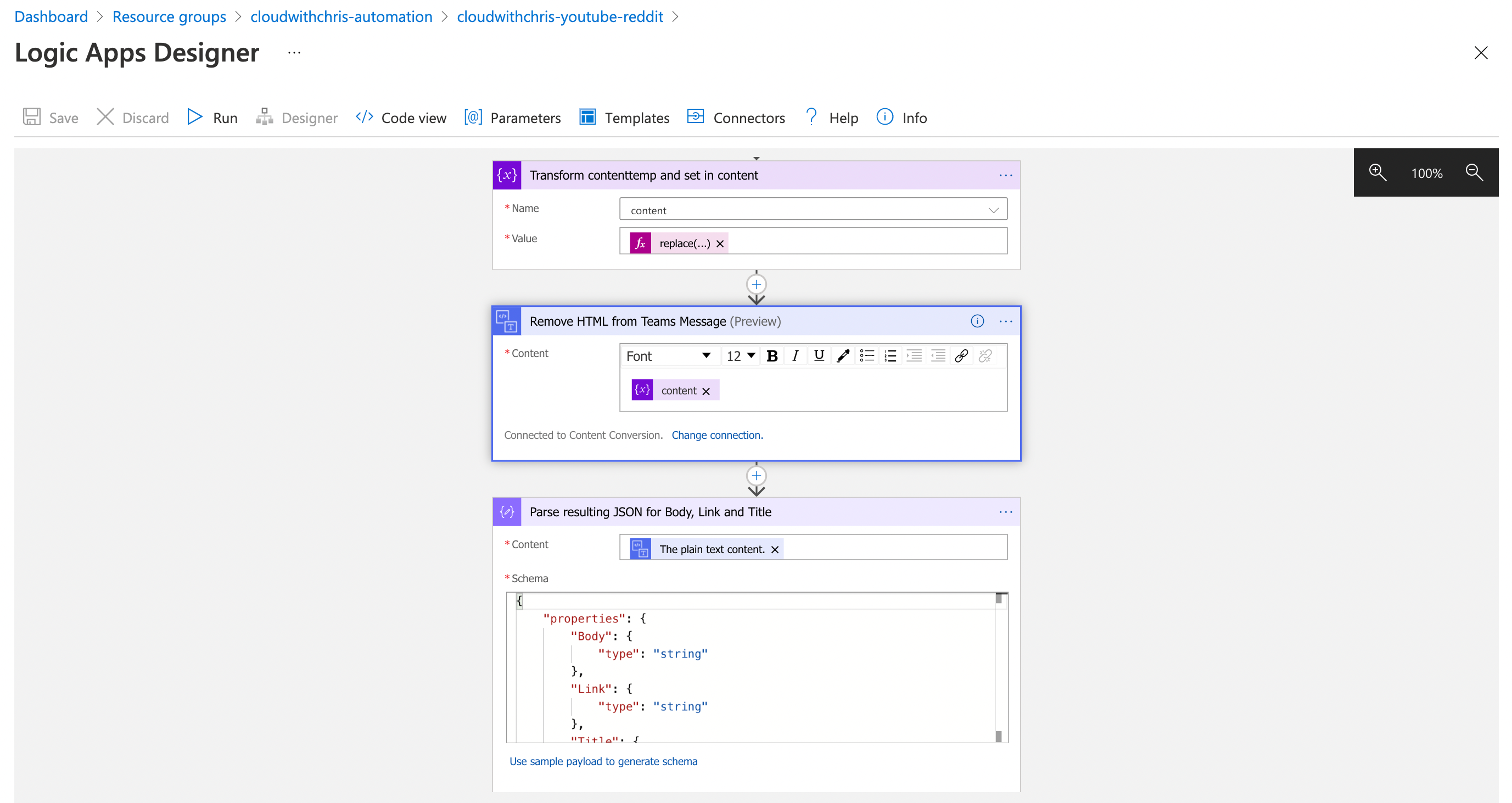The height and width of the screenshot is (803, 1512).
Task: Collapse the Remove HTML from Teams Message header
Action: tap(756, 321)
